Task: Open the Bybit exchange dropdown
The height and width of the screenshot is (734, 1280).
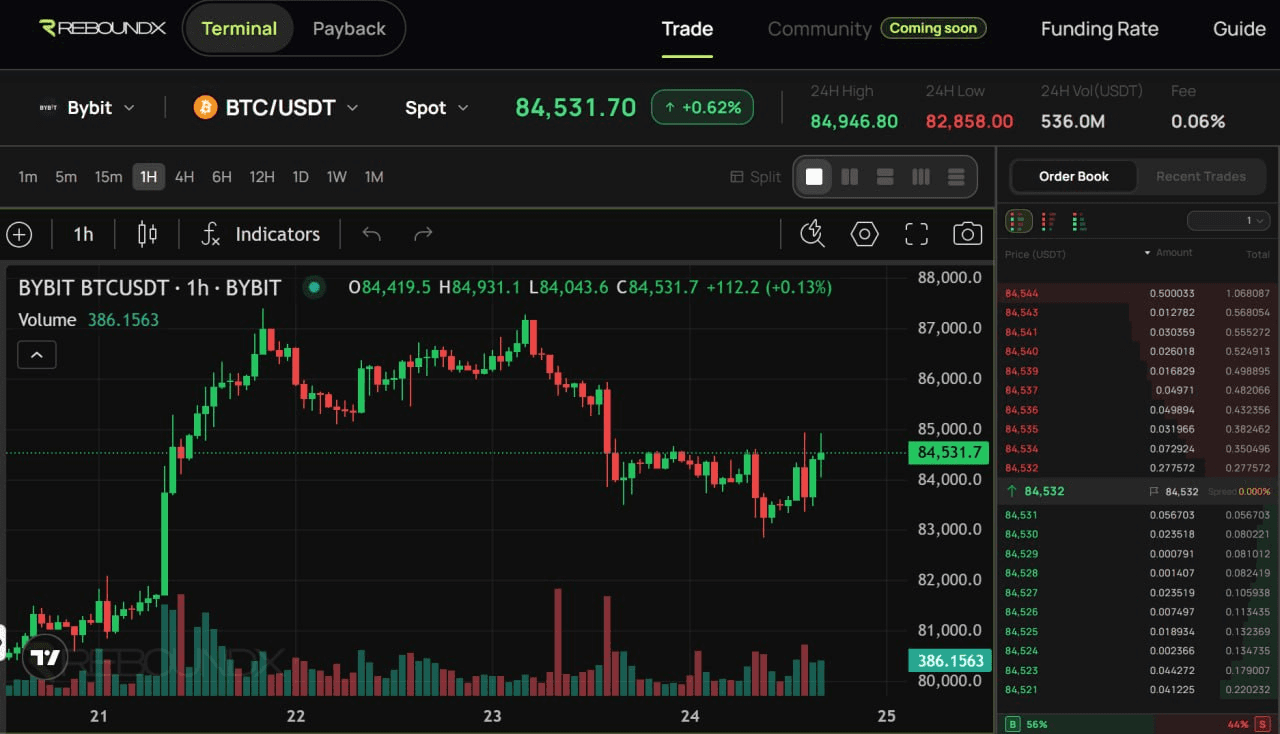Action: point(87,108)
